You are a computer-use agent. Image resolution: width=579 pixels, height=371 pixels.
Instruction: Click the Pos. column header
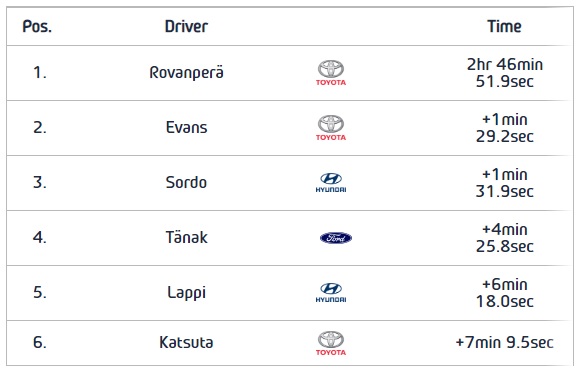click(37, 27)
